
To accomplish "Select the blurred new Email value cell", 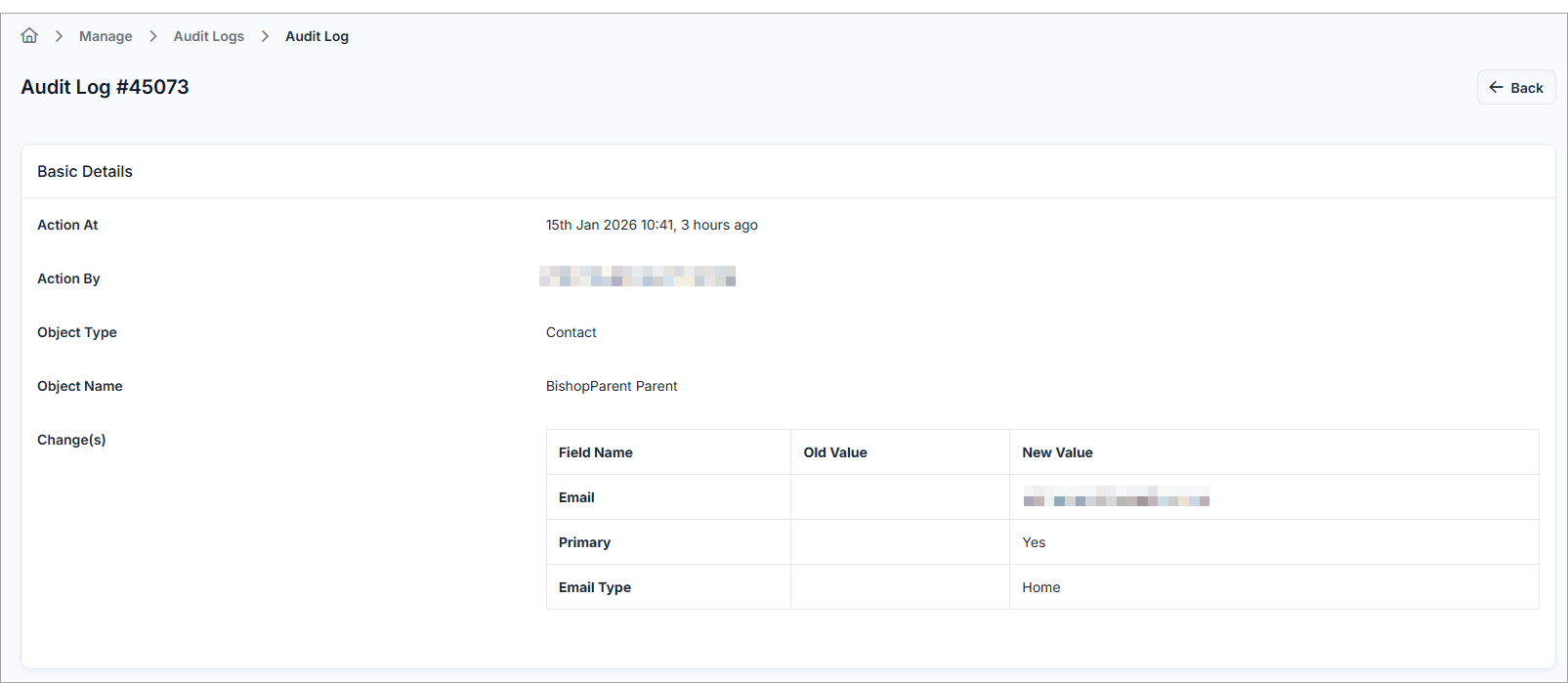I will tap(1116, 497).
